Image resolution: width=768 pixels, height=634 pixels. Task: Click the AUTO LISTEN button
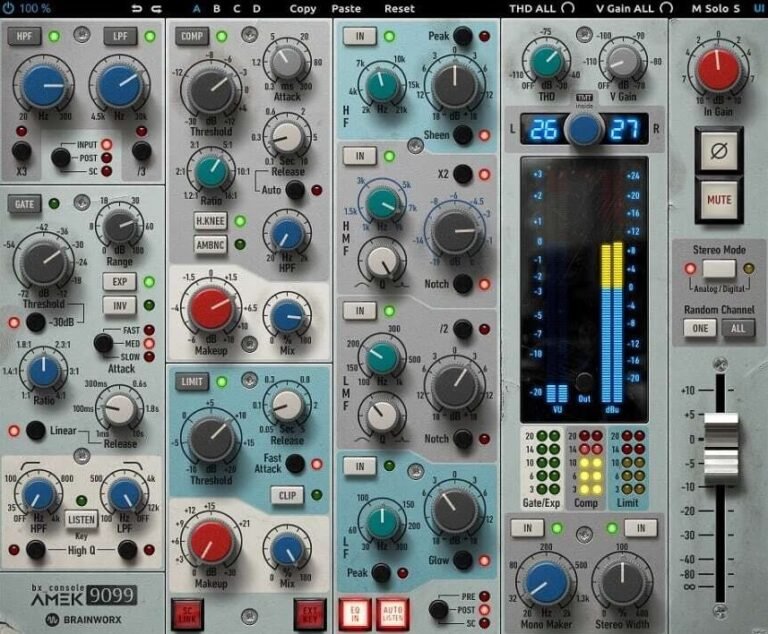(392, 614)
